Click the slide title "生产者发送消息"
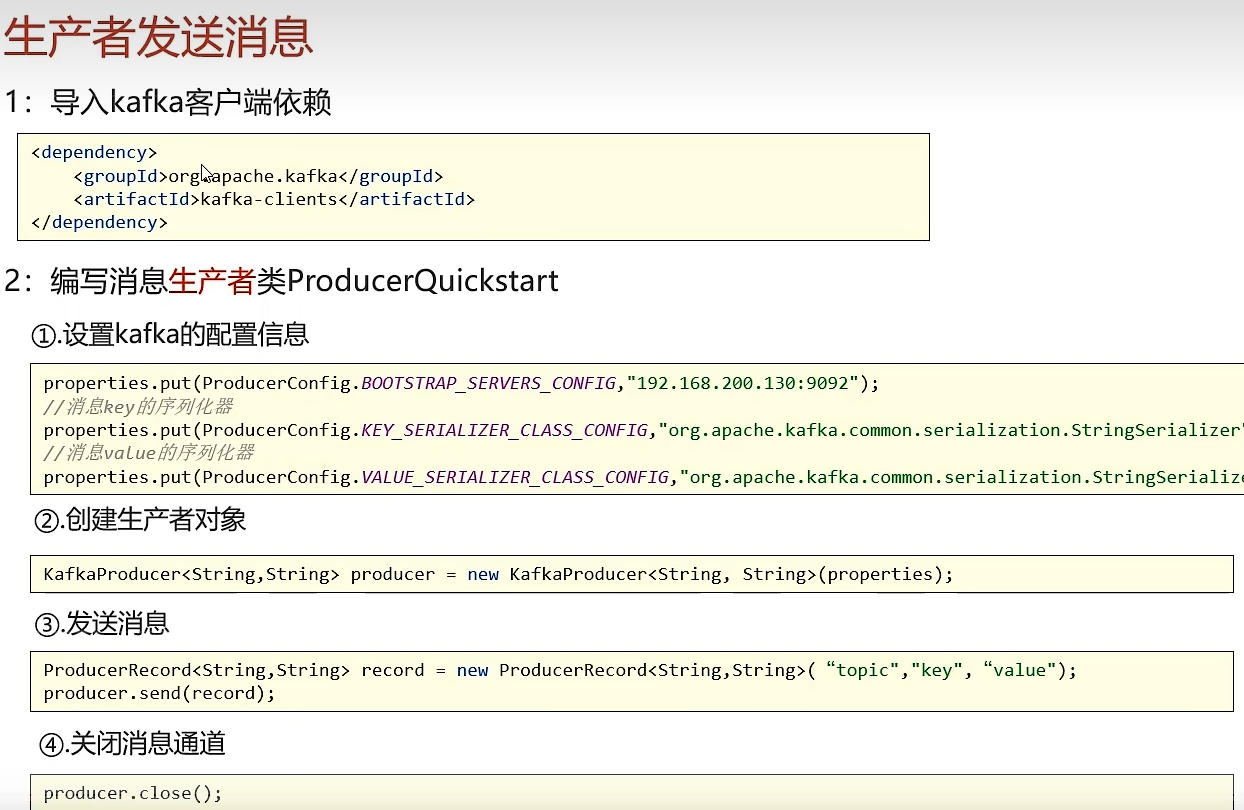This screenshot has height=810, width=1244. coord(158,39)
